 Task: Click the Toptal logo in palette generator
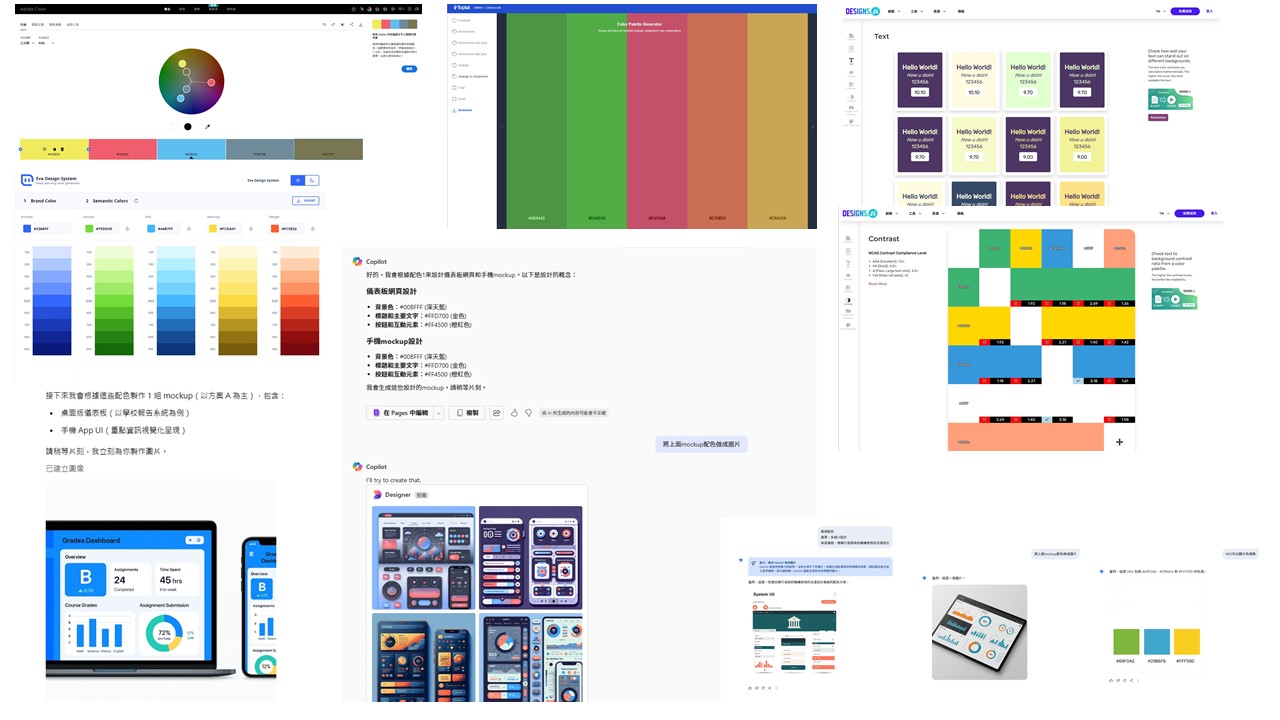point(463,8)
